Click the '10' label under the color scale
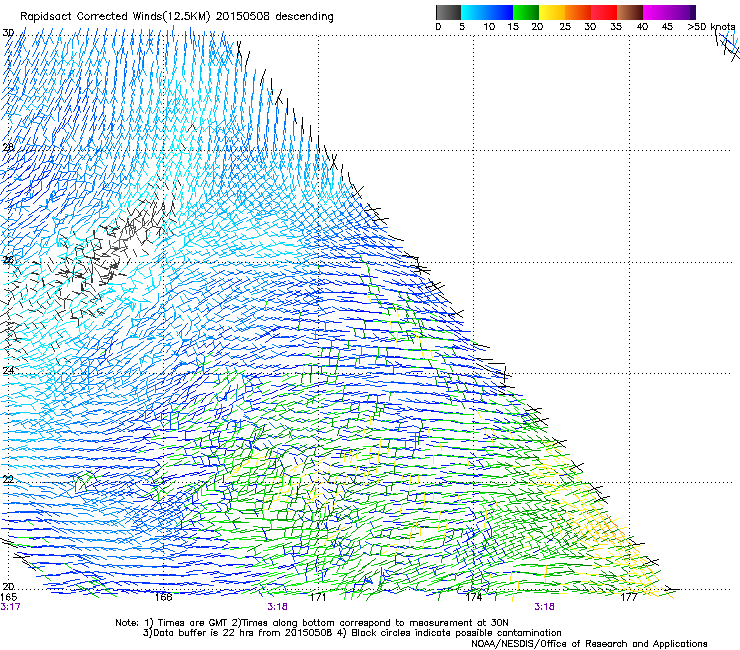The height and width of the screenshot is (650, 740). click(x=489, y=27)
